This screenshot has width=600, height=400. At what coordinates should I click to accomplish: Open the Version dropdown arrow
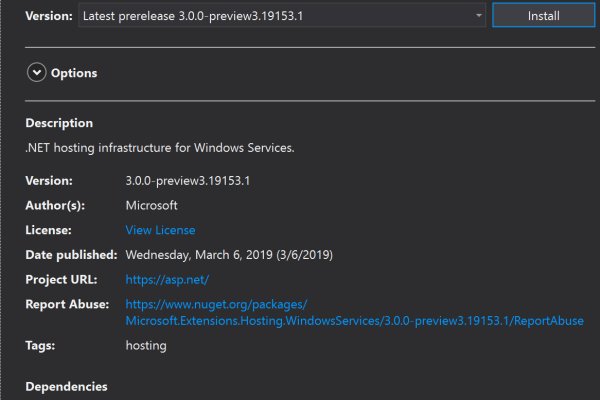click(x=478, y=16)
